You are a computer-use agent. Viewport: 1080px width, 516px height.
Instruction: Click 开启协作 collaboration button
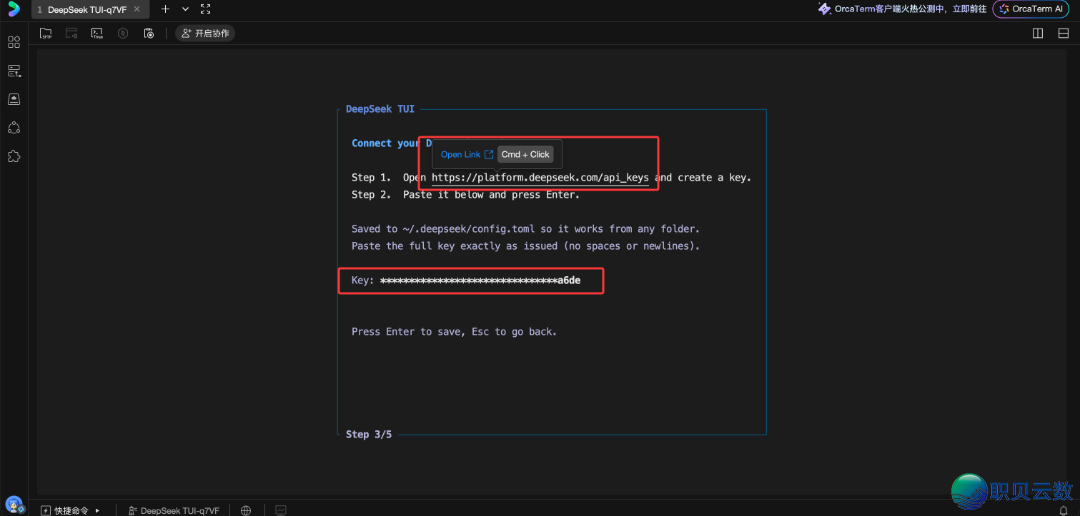(205, 33)
